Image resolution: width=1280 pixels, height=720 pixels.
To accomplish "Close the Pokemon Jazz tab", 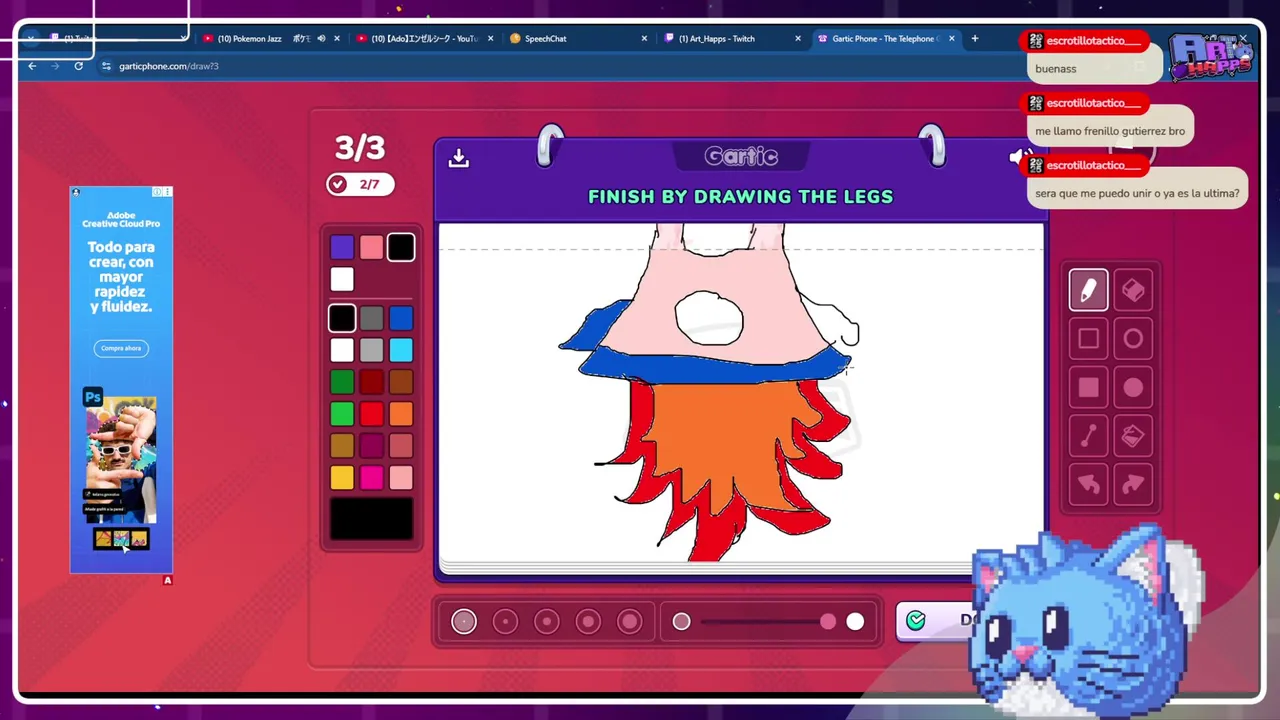I will [337, 38].
